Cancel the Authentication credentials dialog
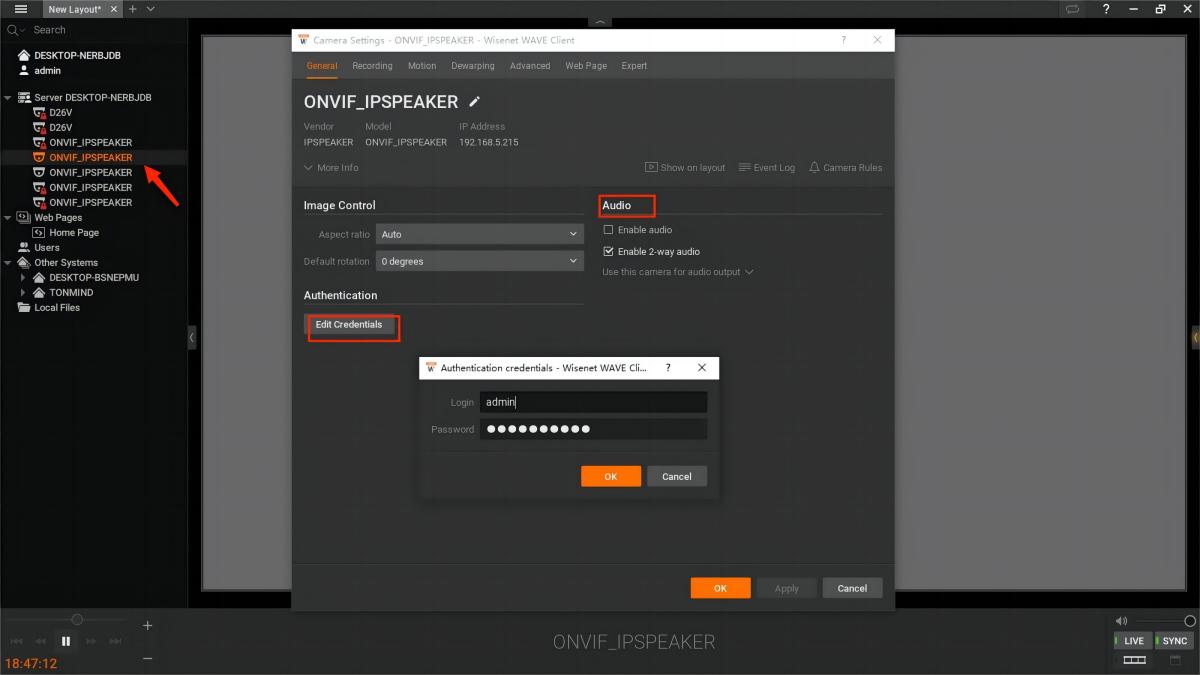The width and height of the screenshot is (1200, 675). [677, 477]
